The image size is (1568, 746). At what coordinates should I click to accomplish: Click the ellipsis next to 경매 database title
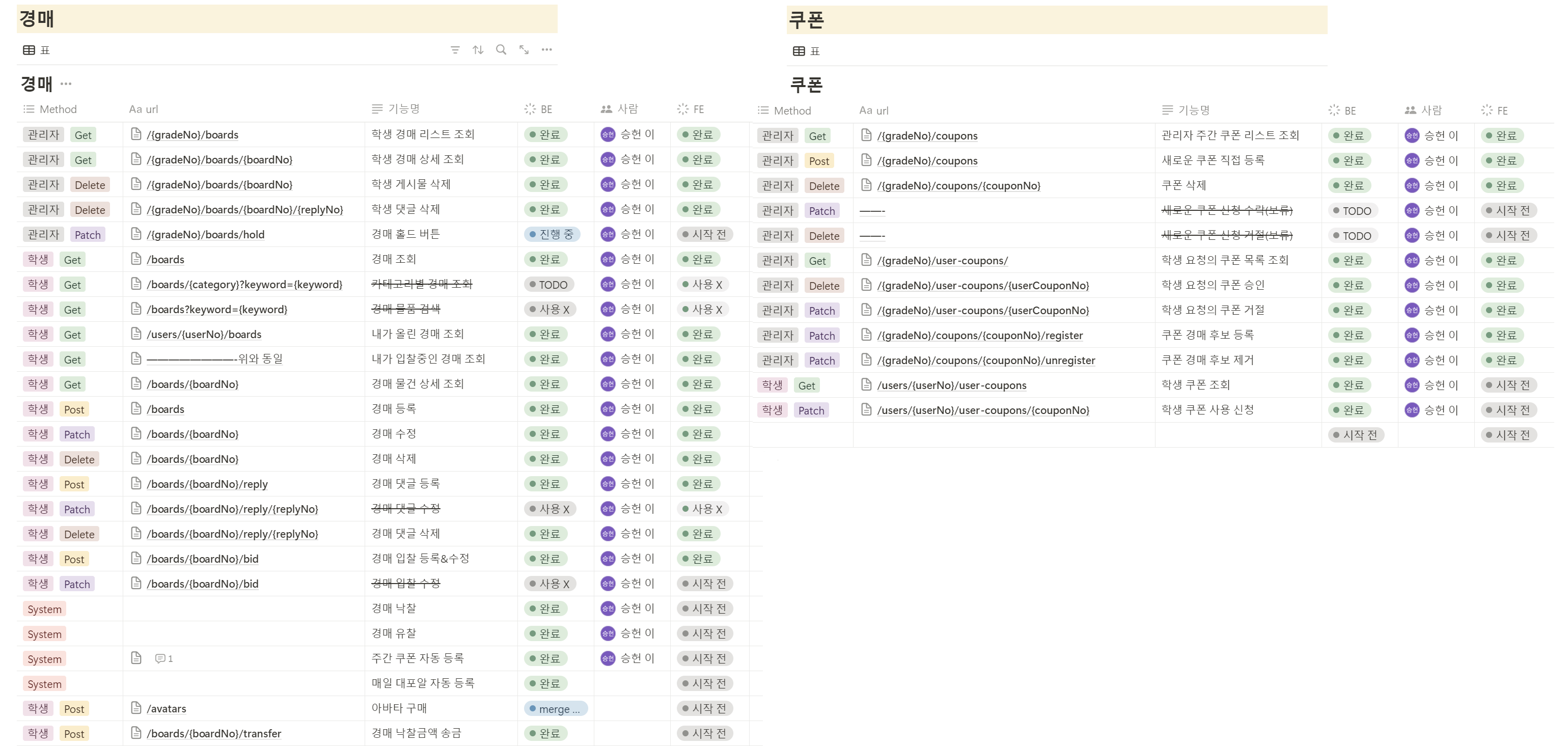point(66,84)
